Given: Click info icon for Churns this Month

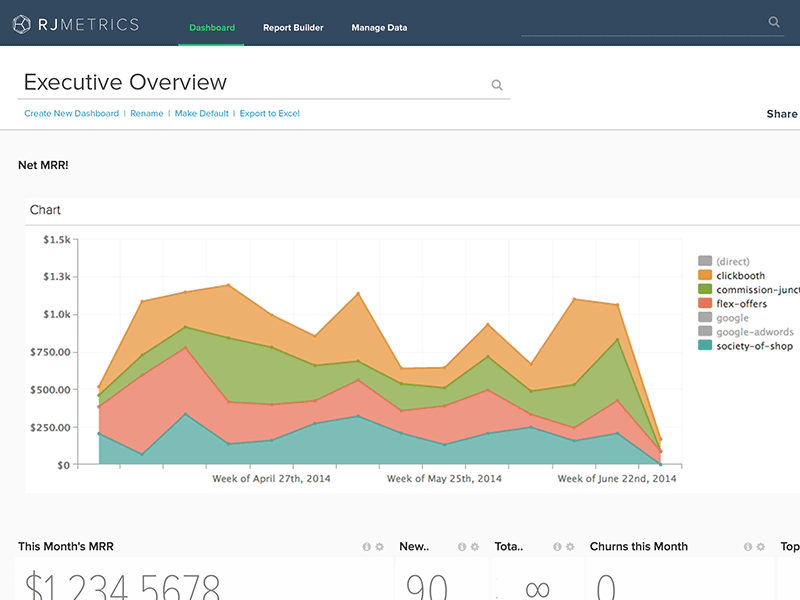Looking at the screenshot, I should pyautogui.click(x=747, y=547).
